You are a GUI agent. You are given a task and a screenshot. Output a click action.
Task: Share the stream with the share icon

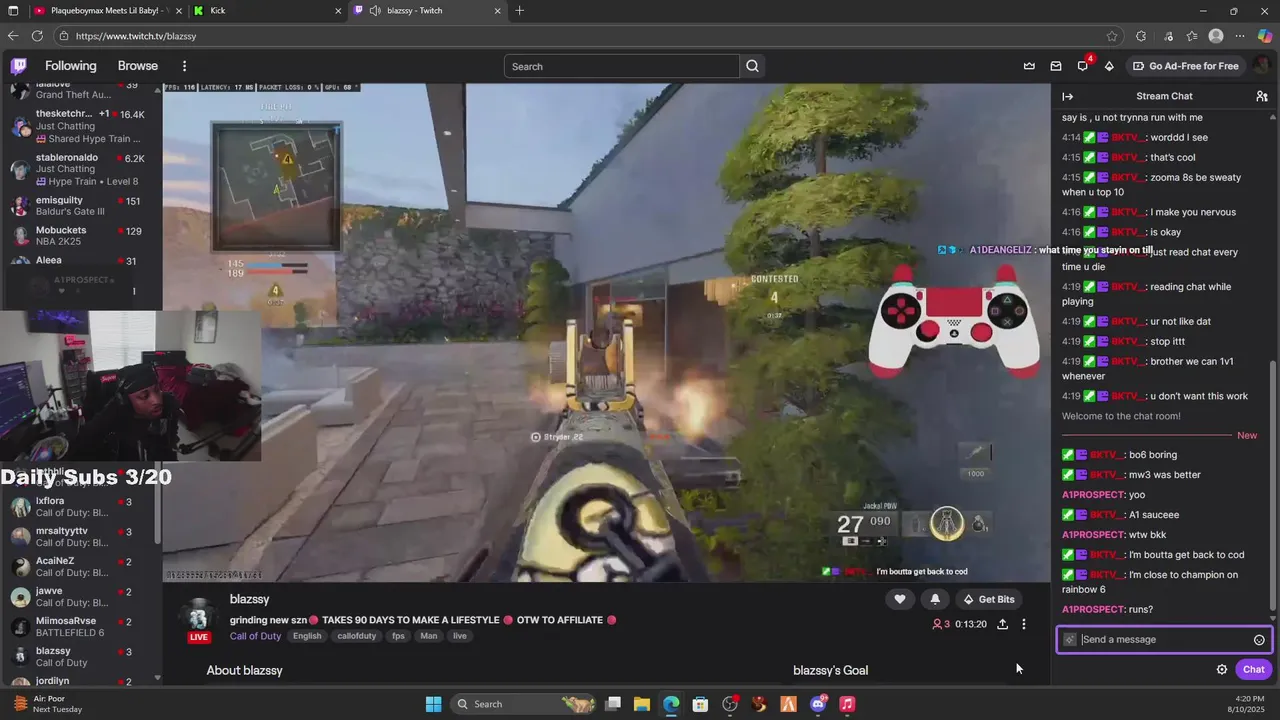[x=1002, y=624]
